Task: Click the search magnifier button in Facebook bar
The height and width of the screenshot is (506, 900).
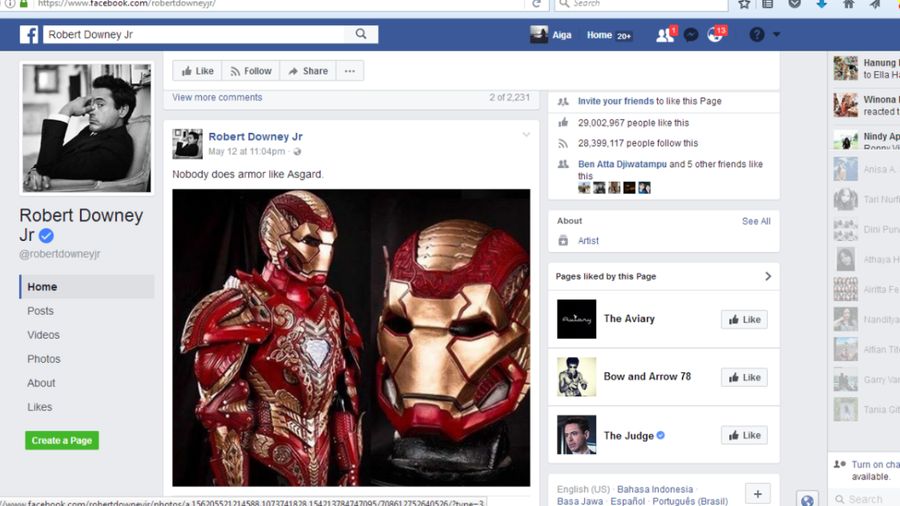Action: [x=361, y=34]
